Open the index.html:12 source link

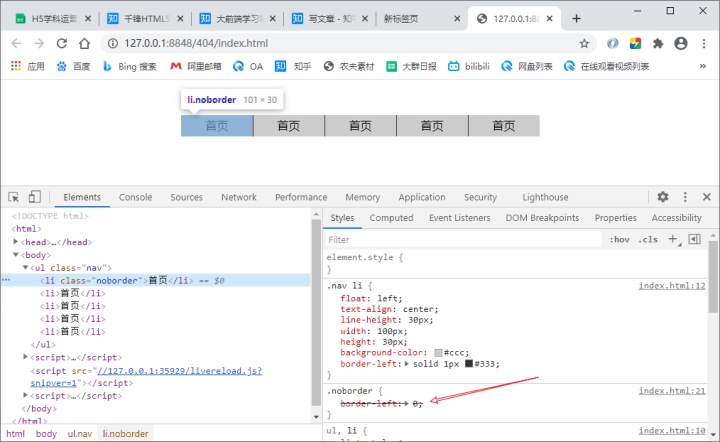tap(672, 286)
